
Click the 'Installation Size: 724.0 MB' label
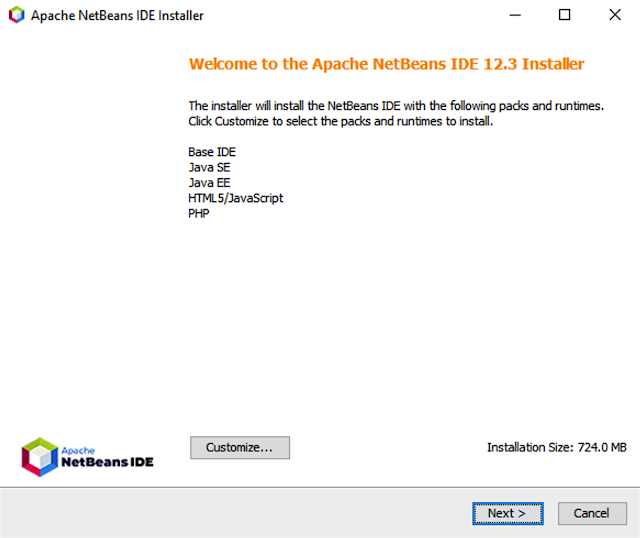point(557,447)
